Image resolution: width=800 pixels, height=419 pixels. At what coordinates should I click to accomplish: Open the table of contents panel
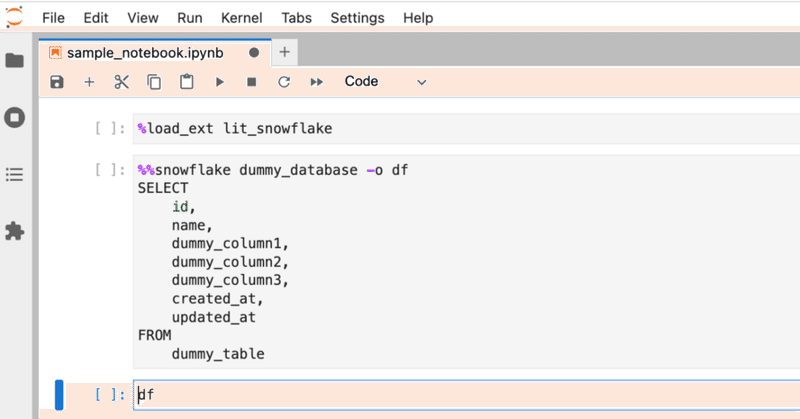coord(15,175)
